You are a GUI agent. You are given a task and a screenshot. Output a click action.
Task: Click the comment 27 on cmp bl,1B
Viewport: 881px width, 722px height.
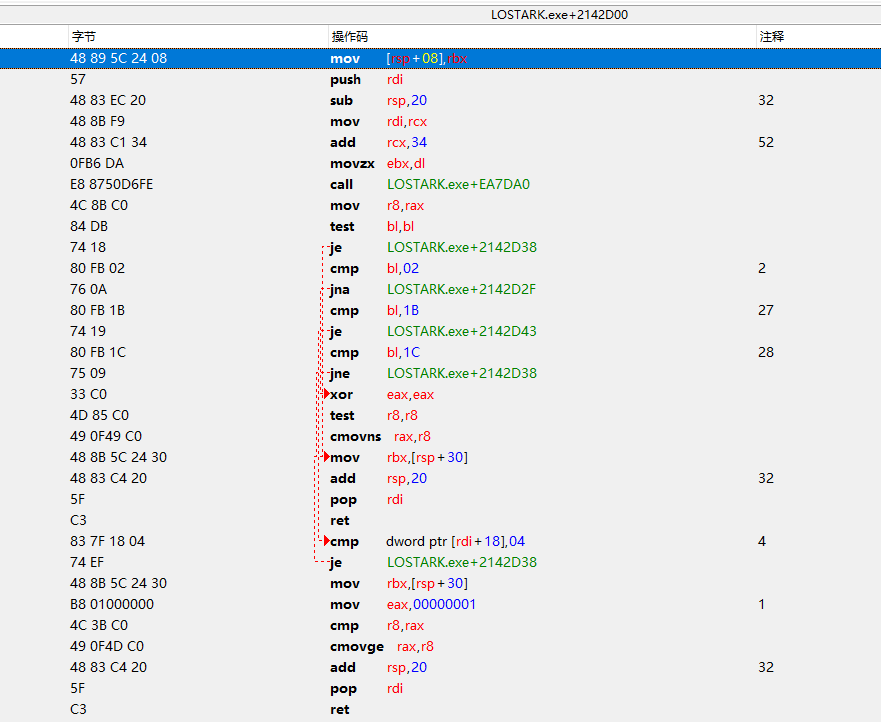pos(766,310)
